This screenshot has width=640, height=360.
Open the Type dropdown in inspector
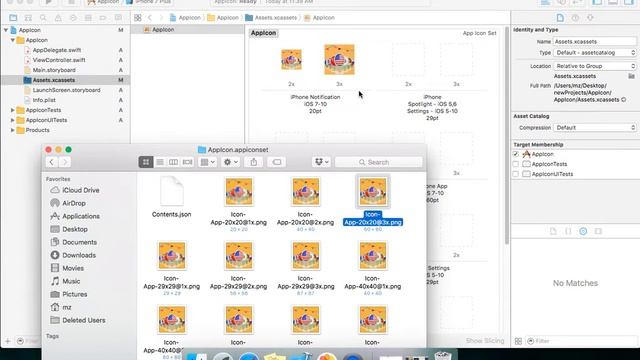[595, 53]
